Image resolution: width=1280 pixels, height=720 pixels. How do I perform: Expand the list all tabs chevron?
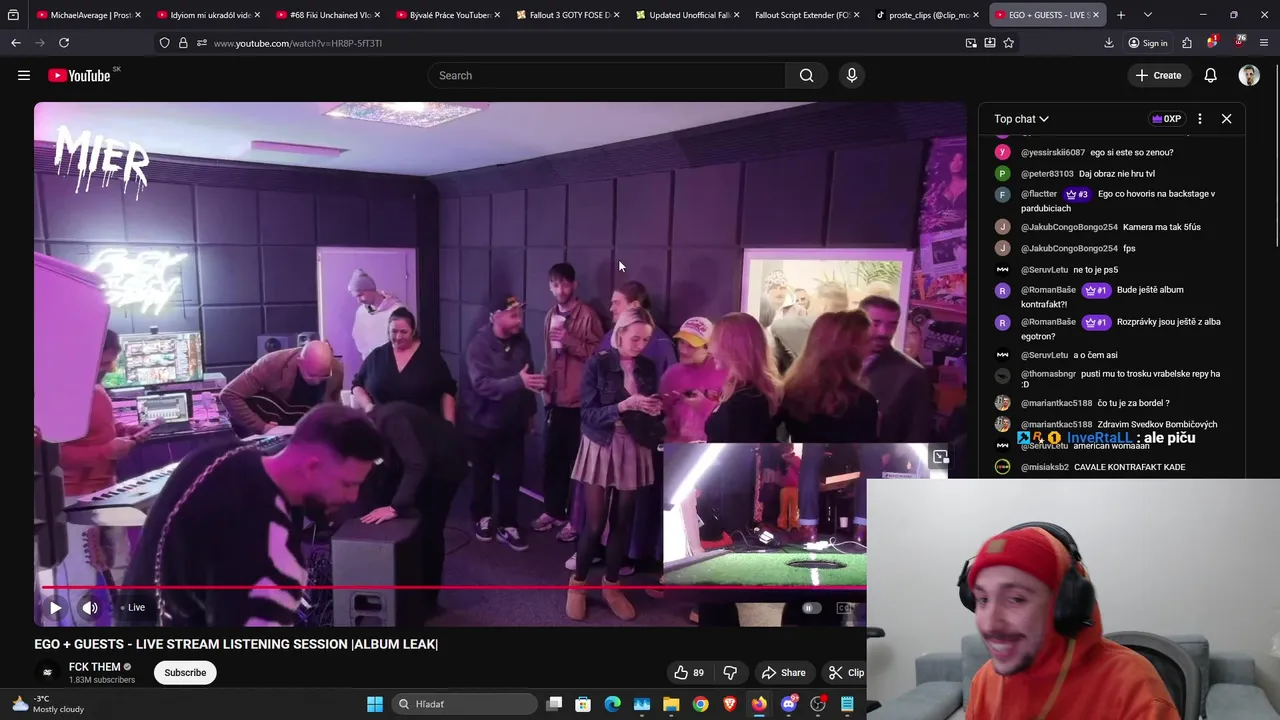tap(1148, 15)
